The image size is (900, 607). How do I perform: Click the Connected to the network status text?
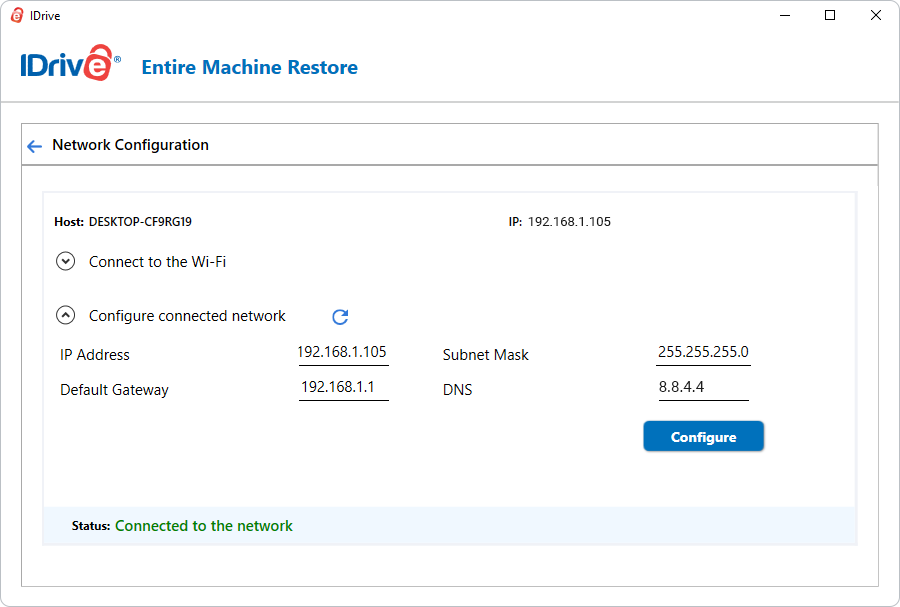204,526
